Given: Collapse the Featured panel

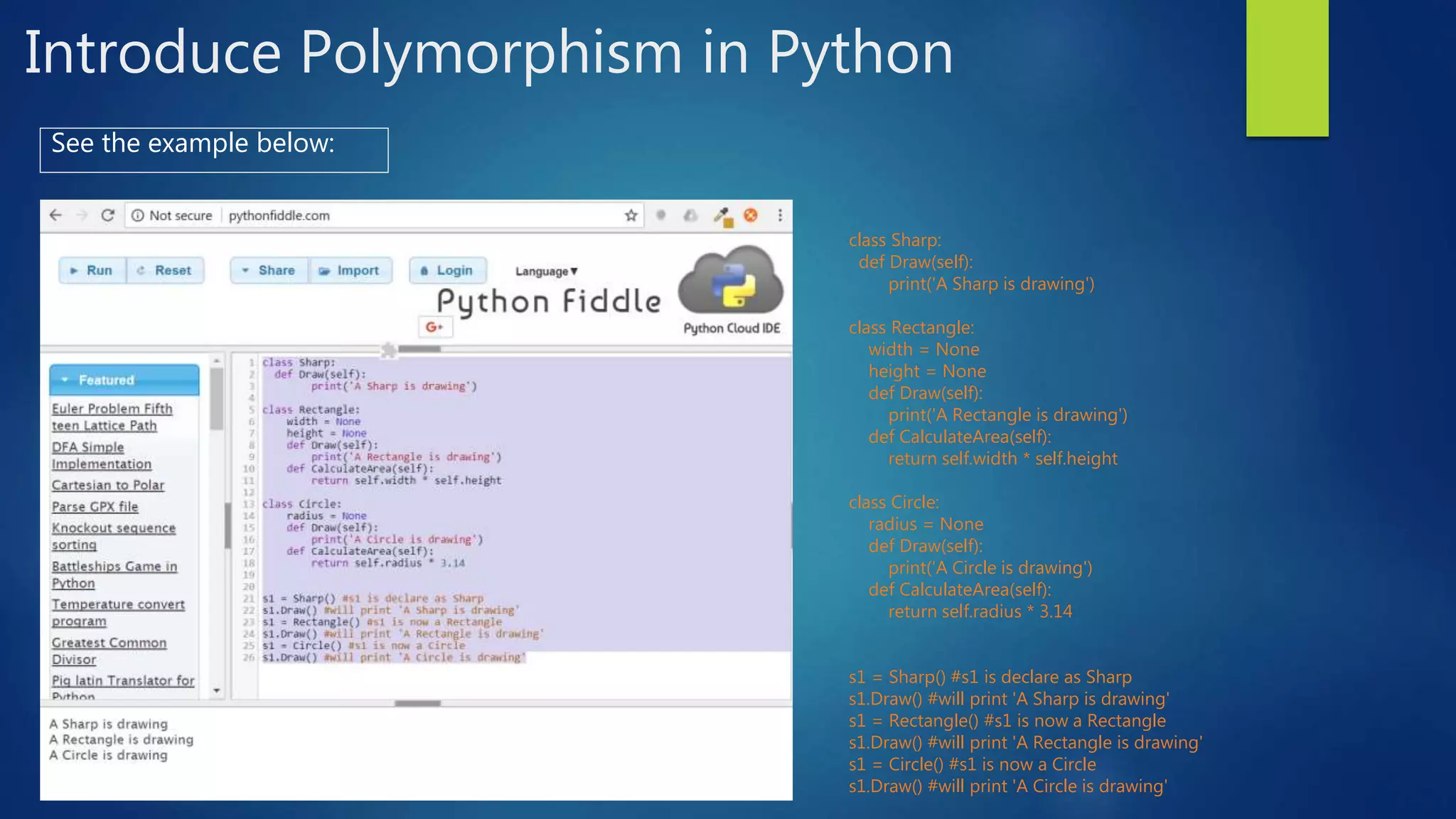Looking at the screenshot, I should (x=124, y=380).
